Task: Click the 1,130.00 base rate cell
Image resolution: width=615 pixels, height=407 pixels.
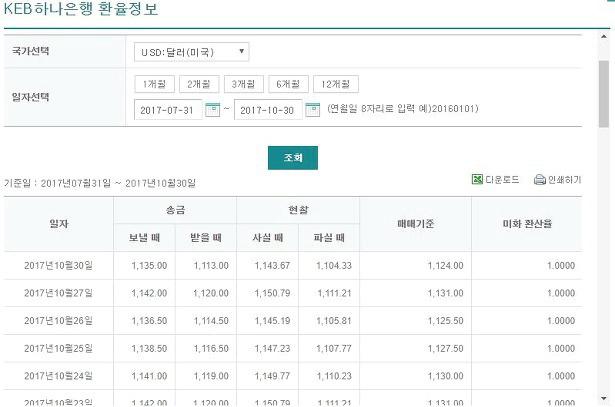Action: pos(416,376)
